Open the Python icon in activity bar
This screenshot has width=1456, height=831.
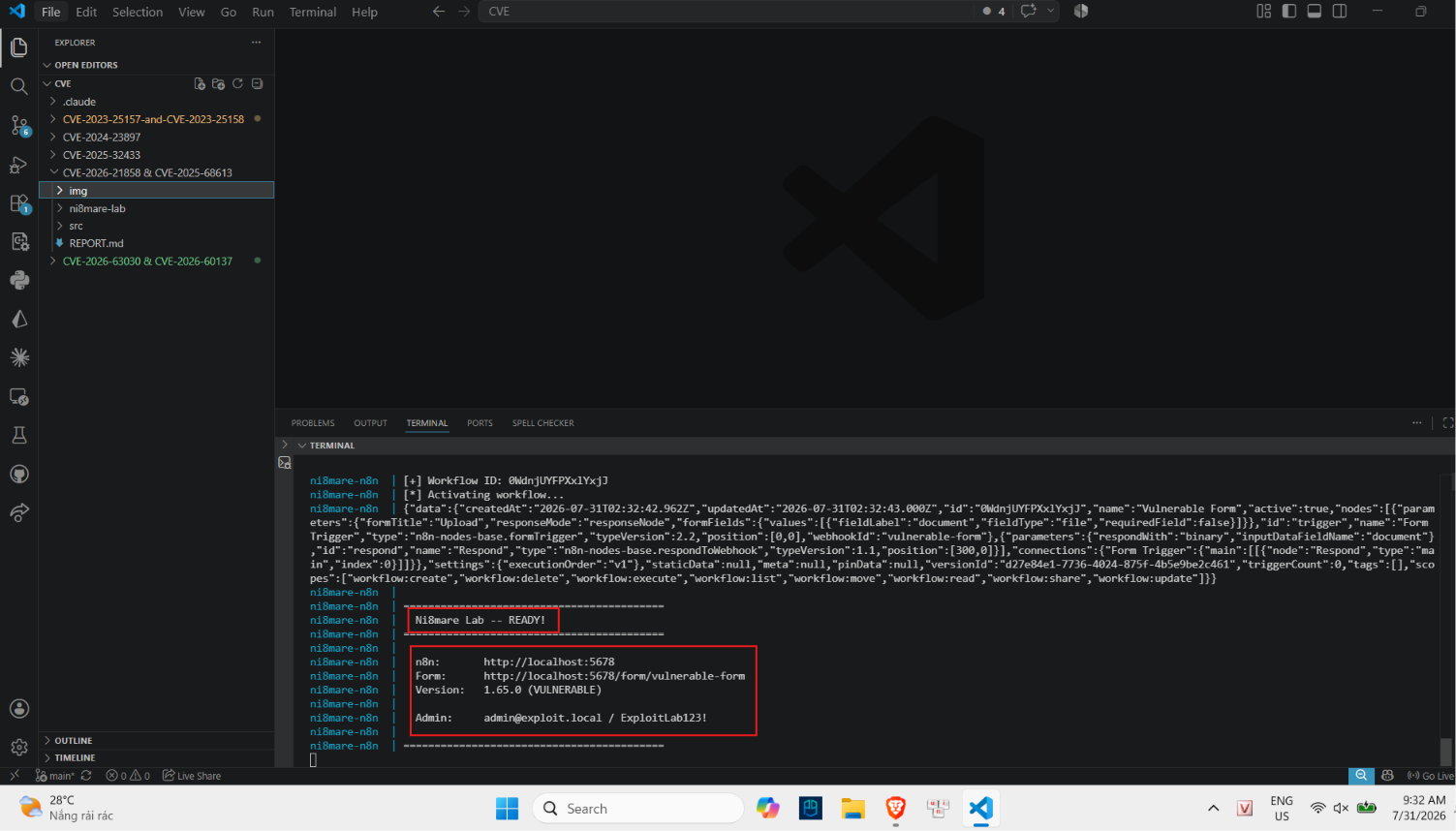18,280
